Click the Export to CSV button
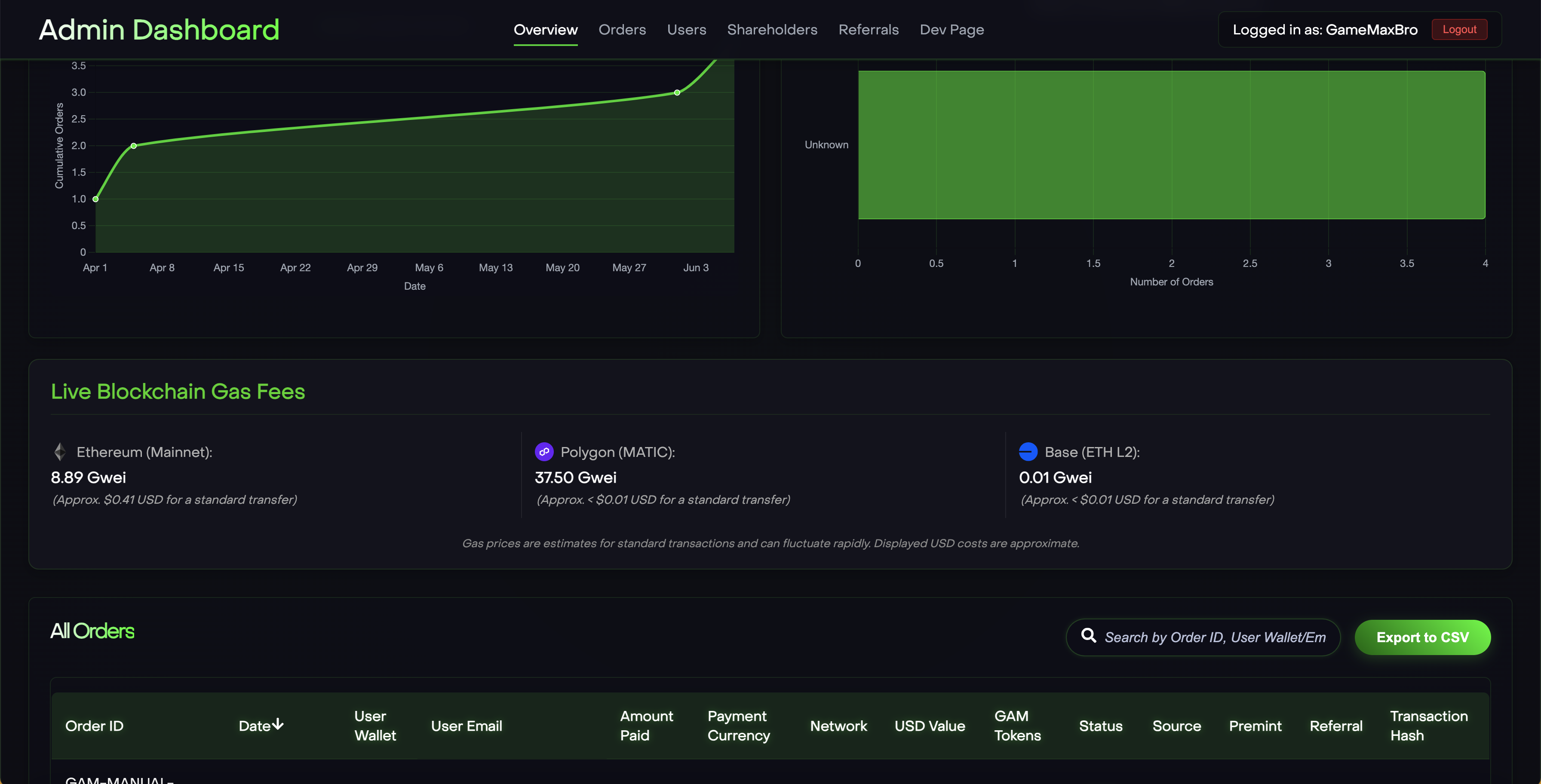 click(x=1422, y=637)
